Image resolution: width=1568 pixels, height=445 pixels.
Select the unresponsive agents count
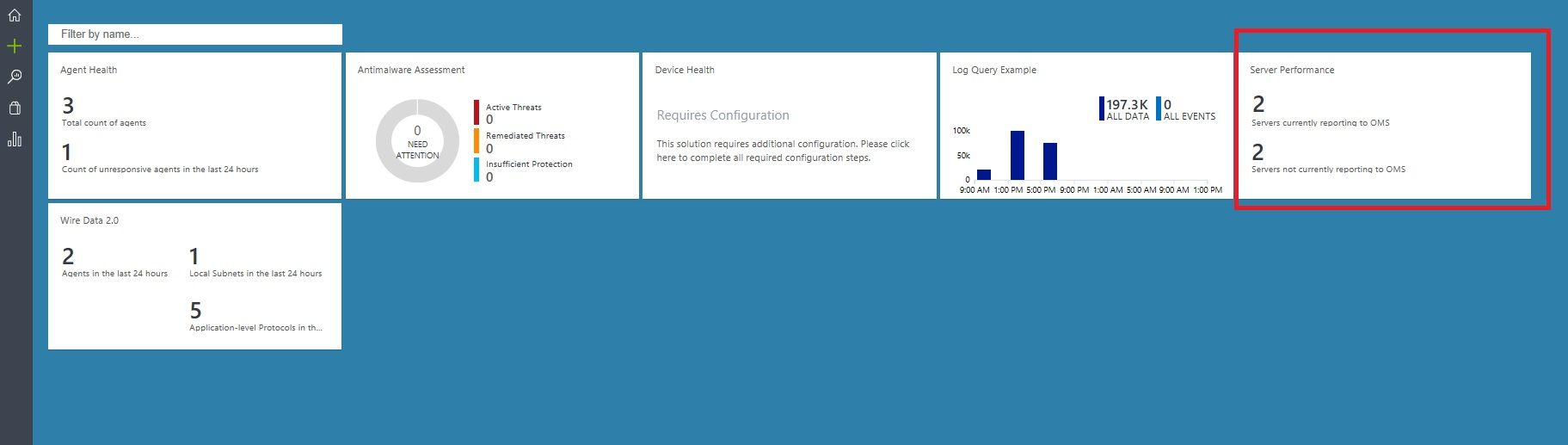67,153
